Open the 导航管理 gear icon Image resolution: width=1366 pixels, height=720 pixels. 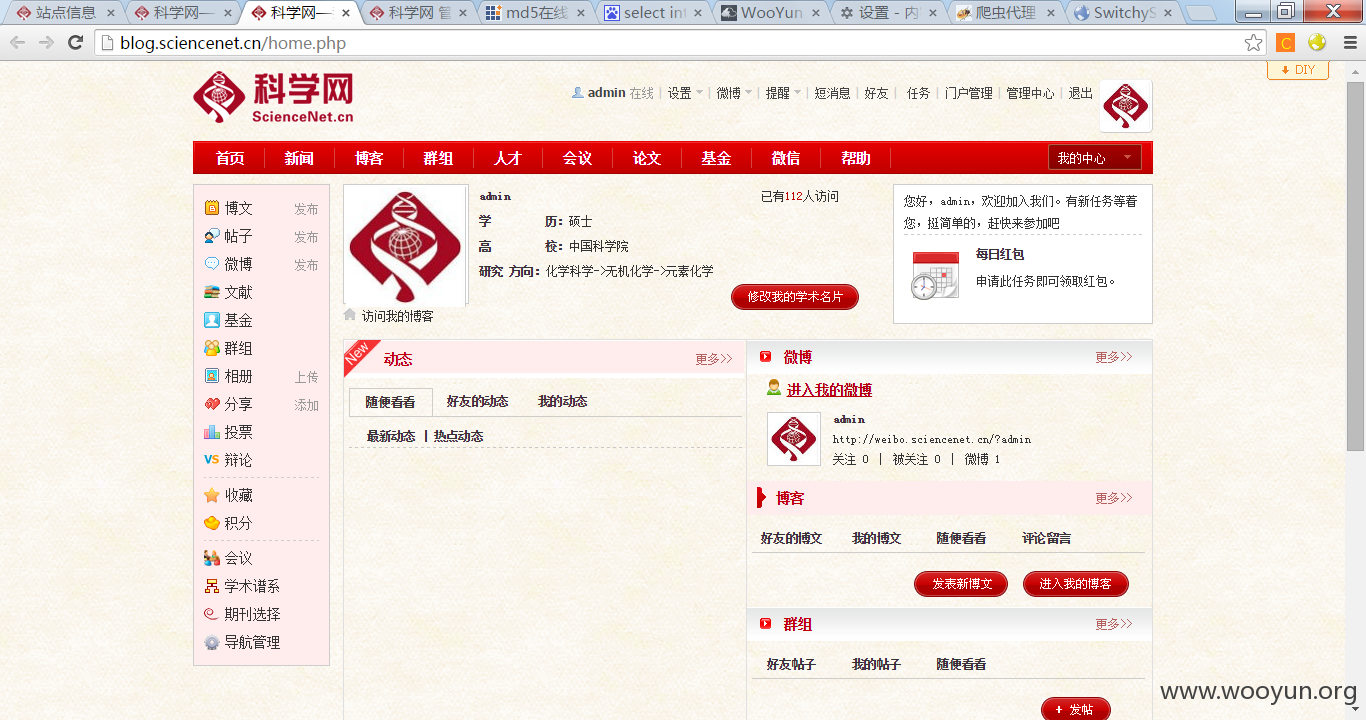pos(212,642)
